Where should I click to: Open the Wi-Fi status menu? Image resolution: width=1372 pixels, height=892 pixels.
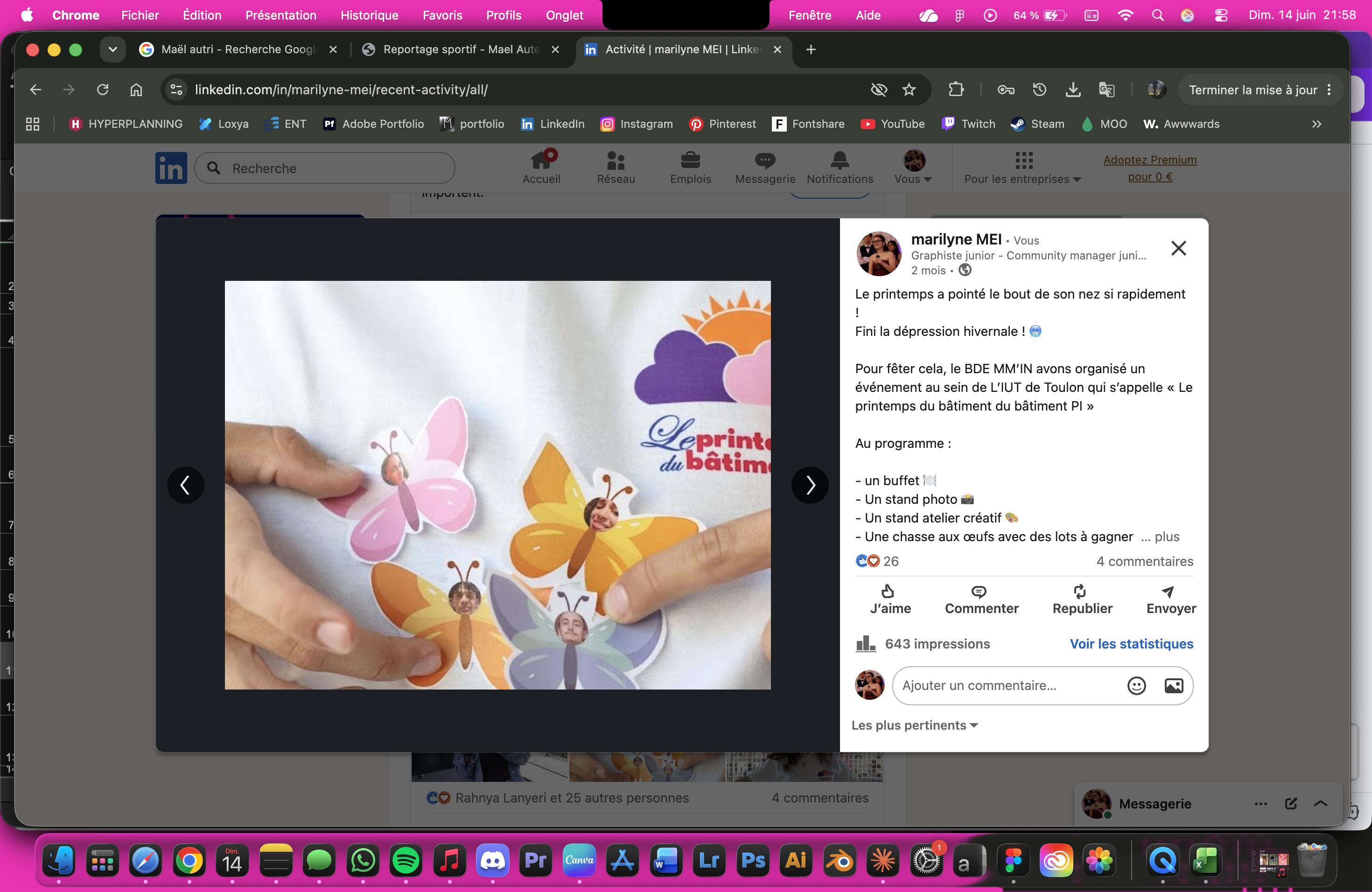tap(1125, 15)
